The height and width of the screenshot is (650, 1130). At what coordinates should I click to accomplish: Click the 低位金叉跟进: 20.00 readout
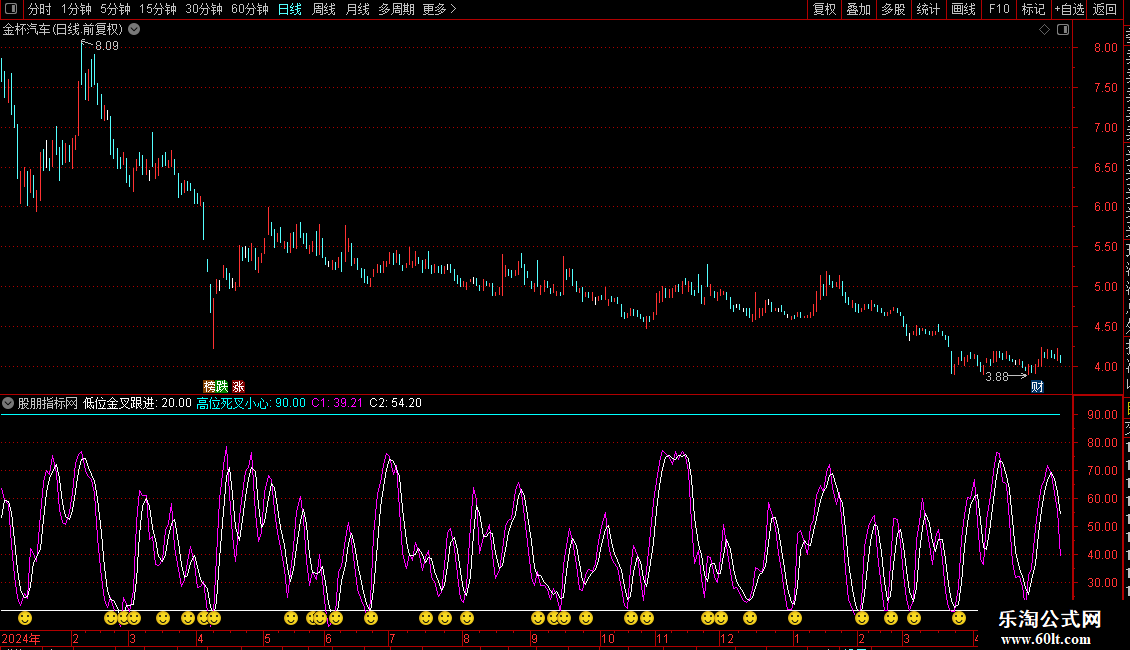(137, 404)
